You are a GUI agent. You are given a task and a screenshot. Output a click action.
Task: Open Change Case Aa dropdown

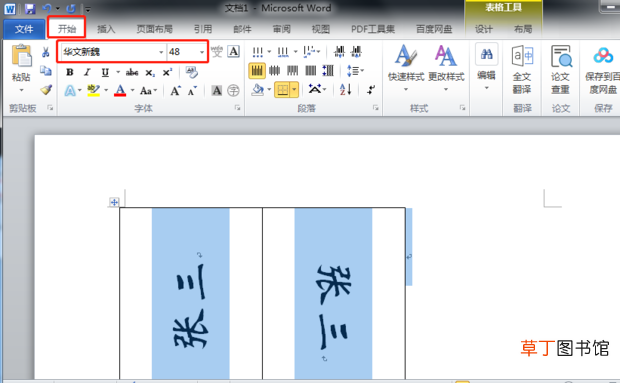pyautogui.click(x=148, y=91)
